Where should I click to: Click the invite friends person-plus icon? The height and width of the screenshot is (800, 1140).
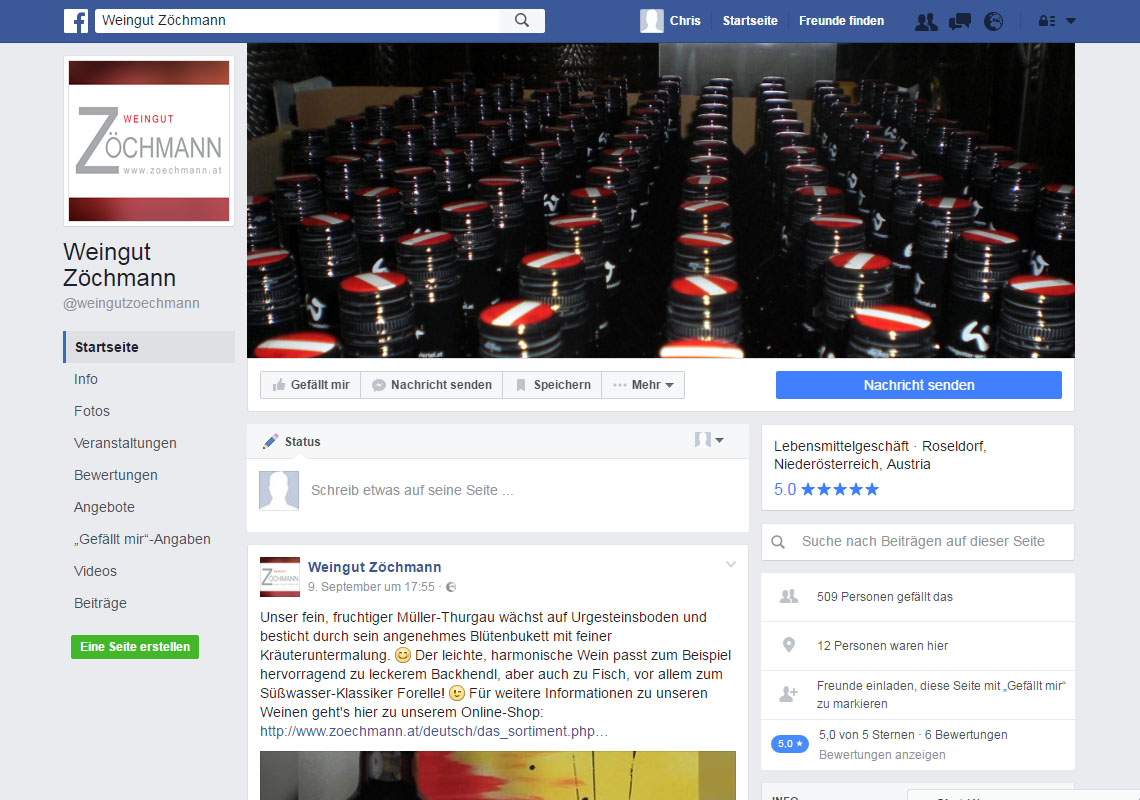pyautogui.click(x=788, y=694)
